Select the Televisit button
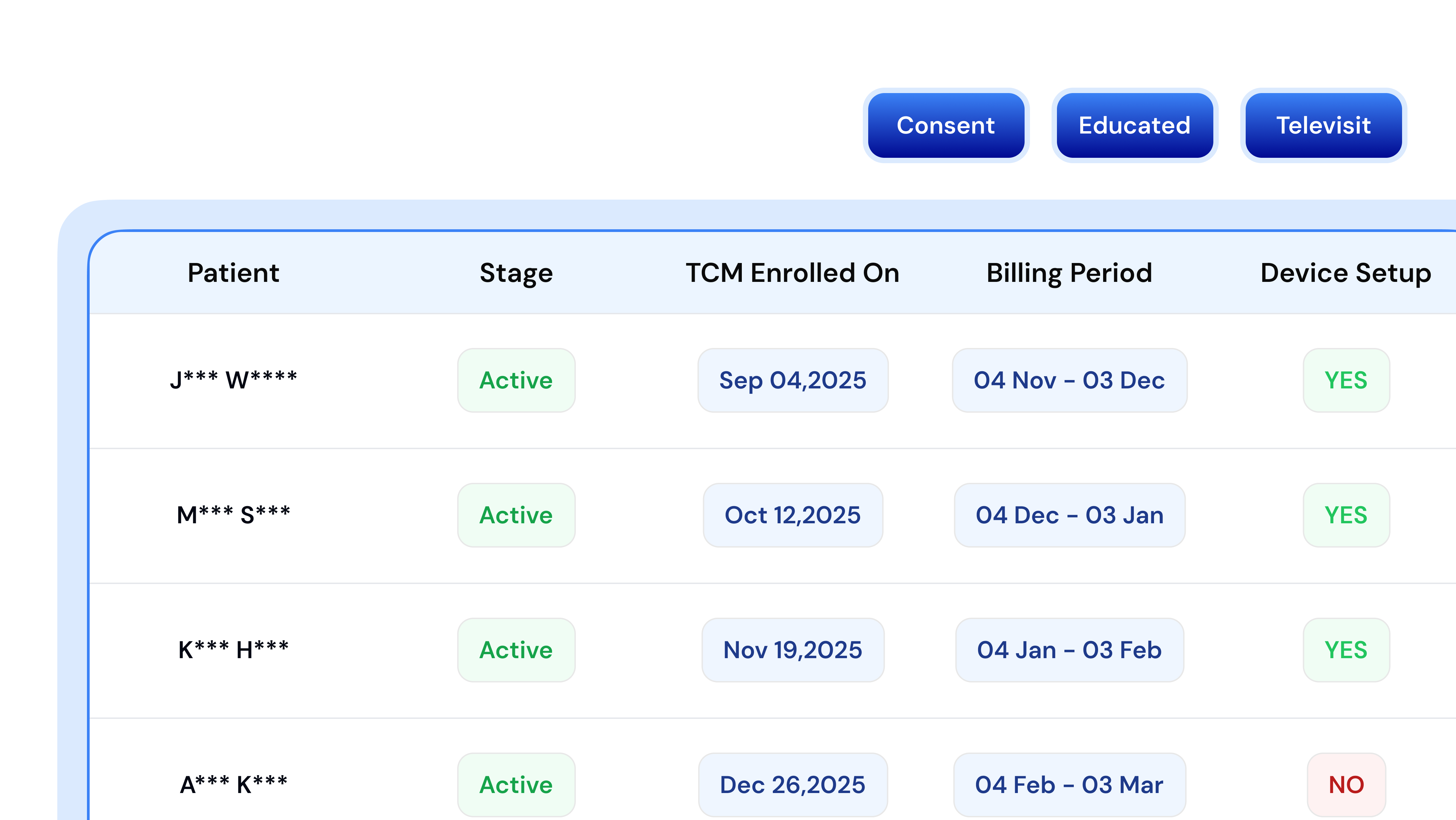Image resolution: width=1456 pixels, height=820 pixels. click(1323, 125)
